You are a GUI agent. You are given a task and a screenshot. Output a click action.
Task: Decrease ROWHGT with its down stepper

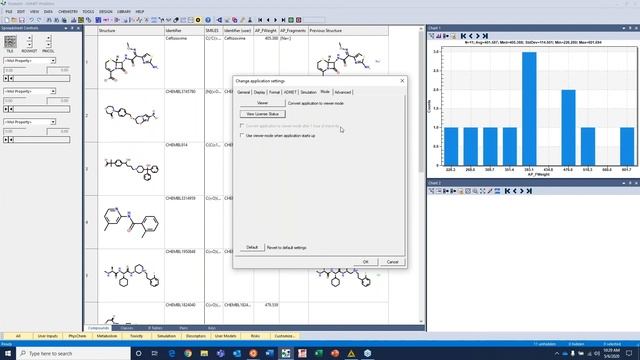pos(29,44)
